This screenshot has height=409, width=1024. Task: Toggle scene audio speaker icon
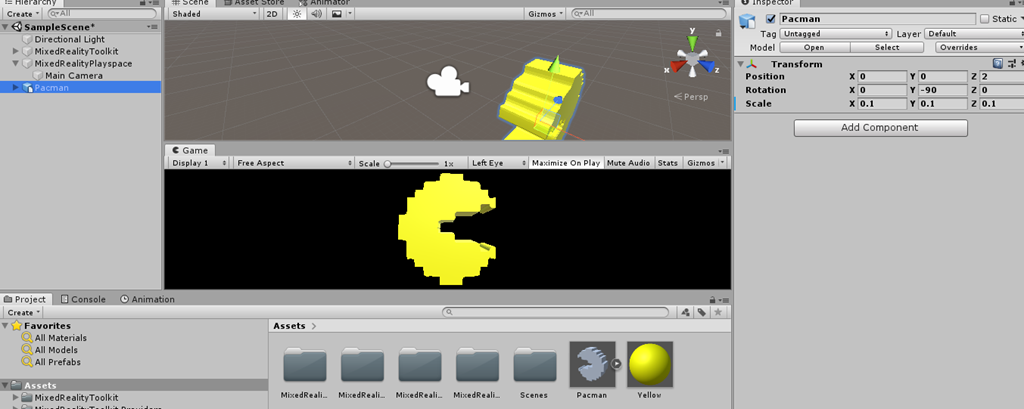[316, 14]
